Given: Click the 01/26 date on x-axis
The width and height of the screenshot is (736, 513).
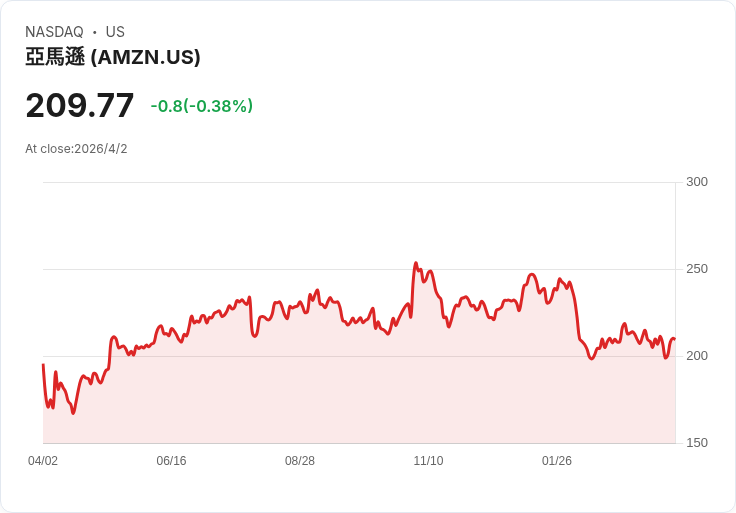Looking at the screenshot, I should coord(557,461).
